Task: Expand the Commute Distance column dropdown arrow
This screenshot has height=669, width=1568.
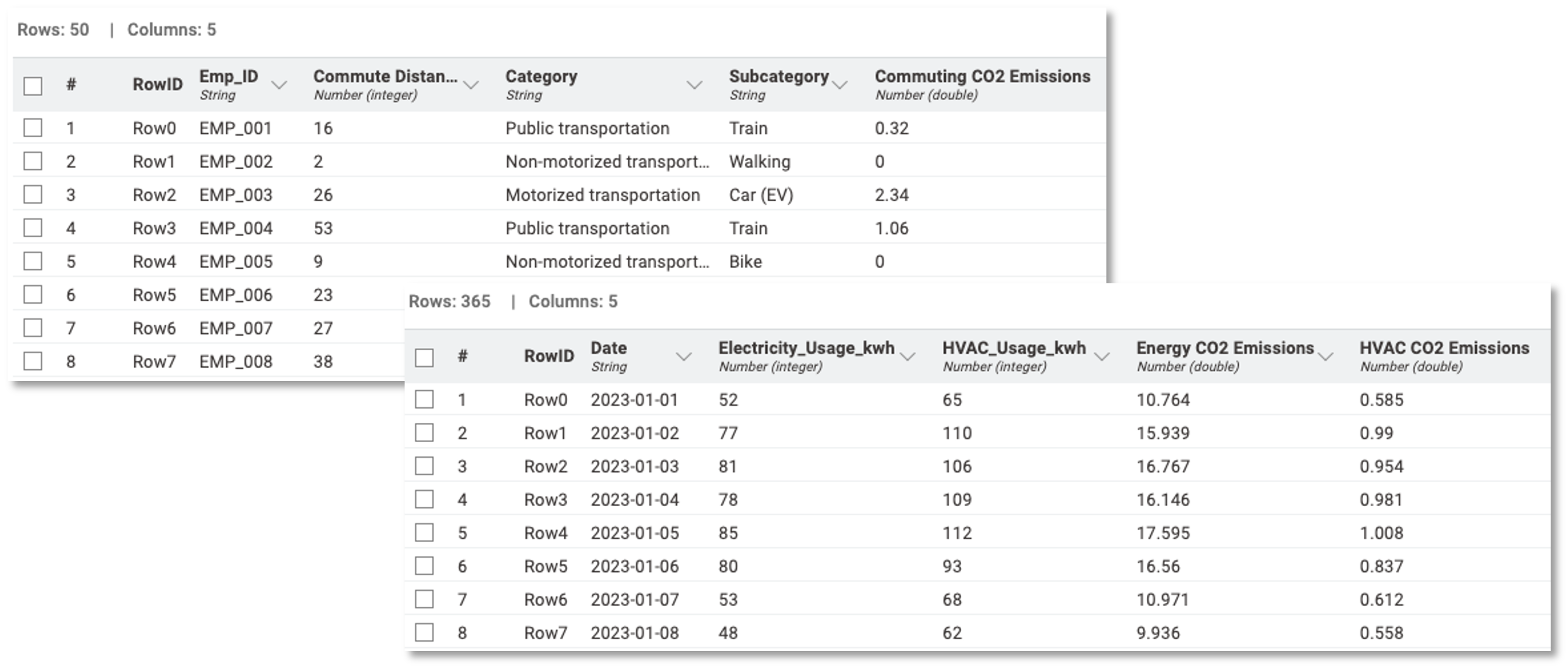Action: (471, 85)
